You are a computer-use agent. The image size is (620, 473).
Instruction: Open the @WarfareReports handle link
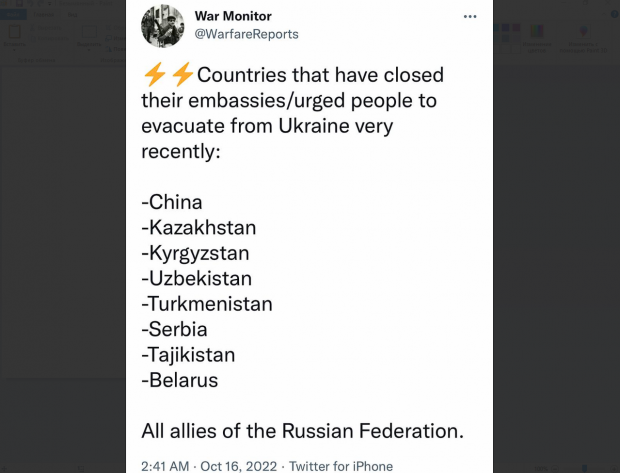245,34
